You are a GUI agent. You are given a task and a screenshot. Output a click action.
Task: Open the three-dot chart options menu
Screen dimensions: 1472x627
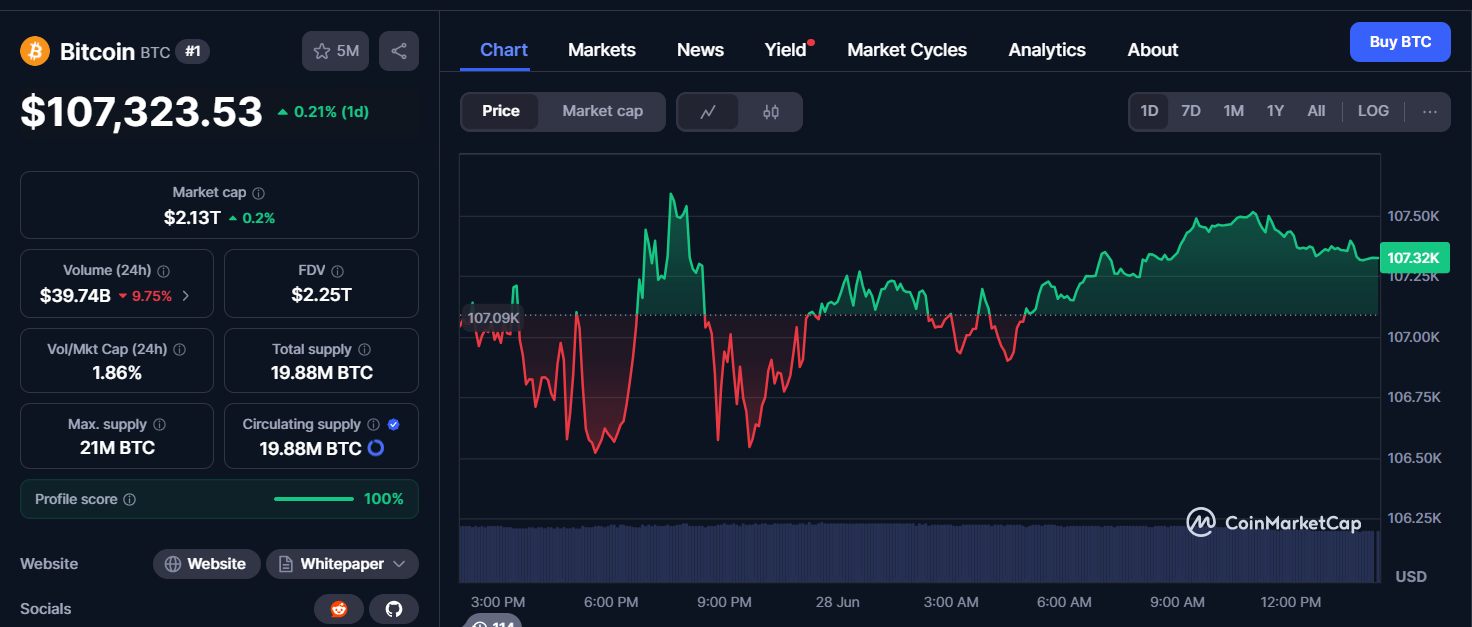[x=1430, y=112]
